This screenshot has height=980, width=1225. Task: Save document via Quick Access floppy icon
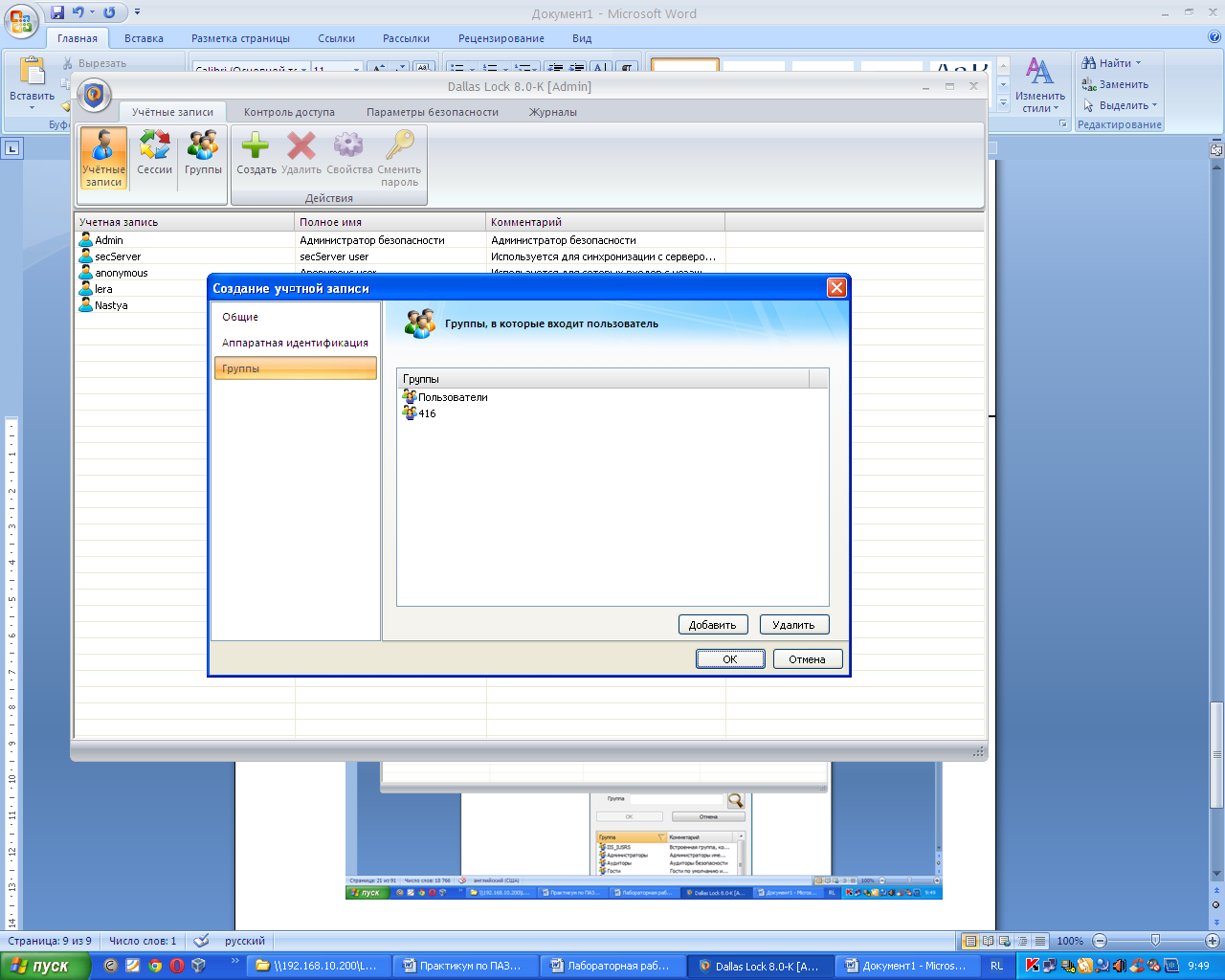point(57,12)
